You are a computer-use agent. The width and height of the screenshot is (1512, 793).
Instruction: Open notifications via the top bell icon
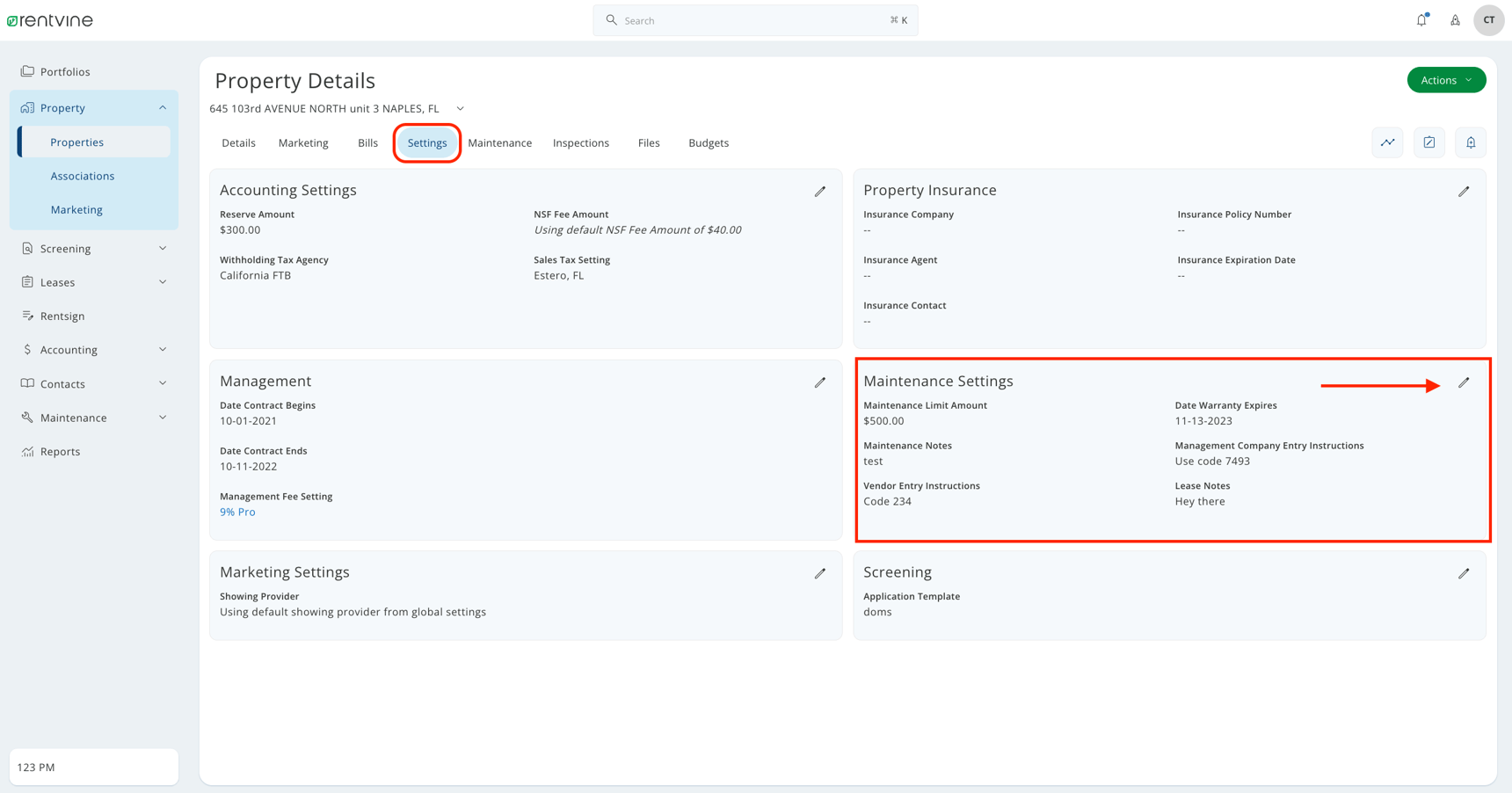pos(1421,19)
